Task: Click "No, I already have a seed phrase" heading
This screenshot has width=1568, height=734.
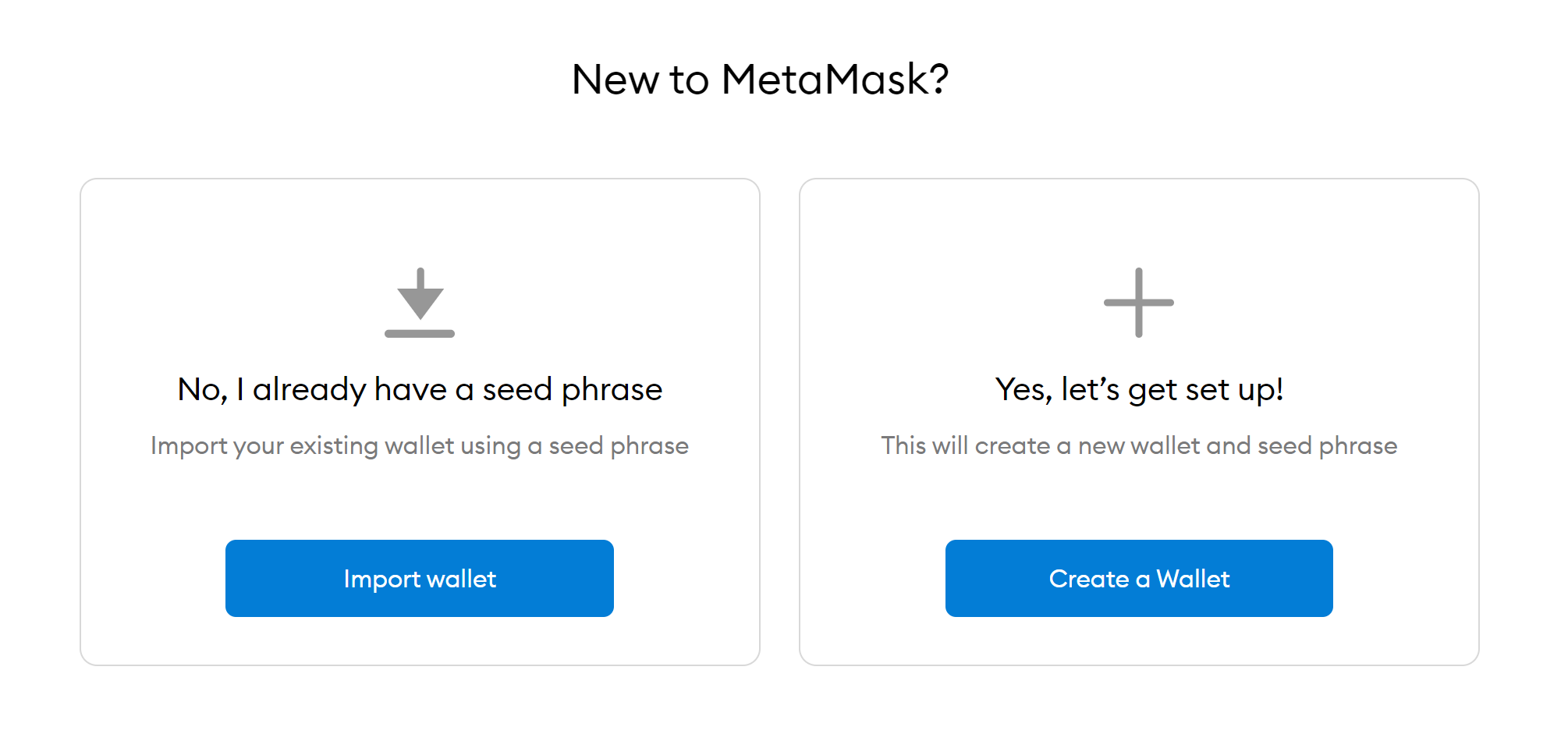Action: click(420, 389)
